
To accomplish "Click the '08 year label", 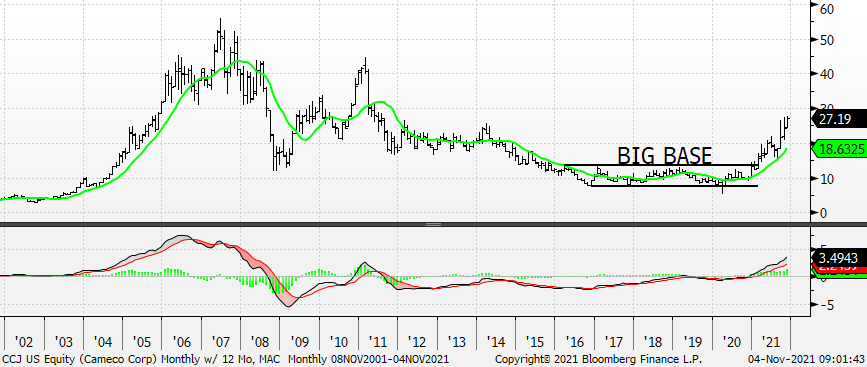I will coord(260,341).
